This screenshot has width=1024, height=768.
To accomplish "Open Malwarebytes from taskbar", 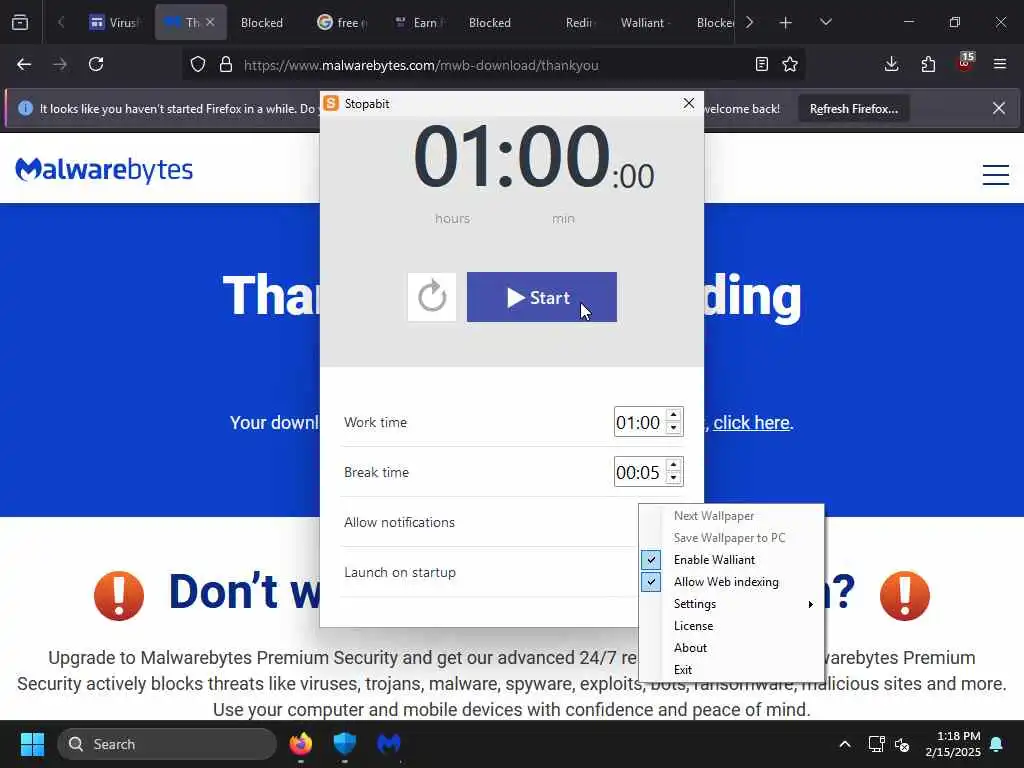I will [389, 744].
